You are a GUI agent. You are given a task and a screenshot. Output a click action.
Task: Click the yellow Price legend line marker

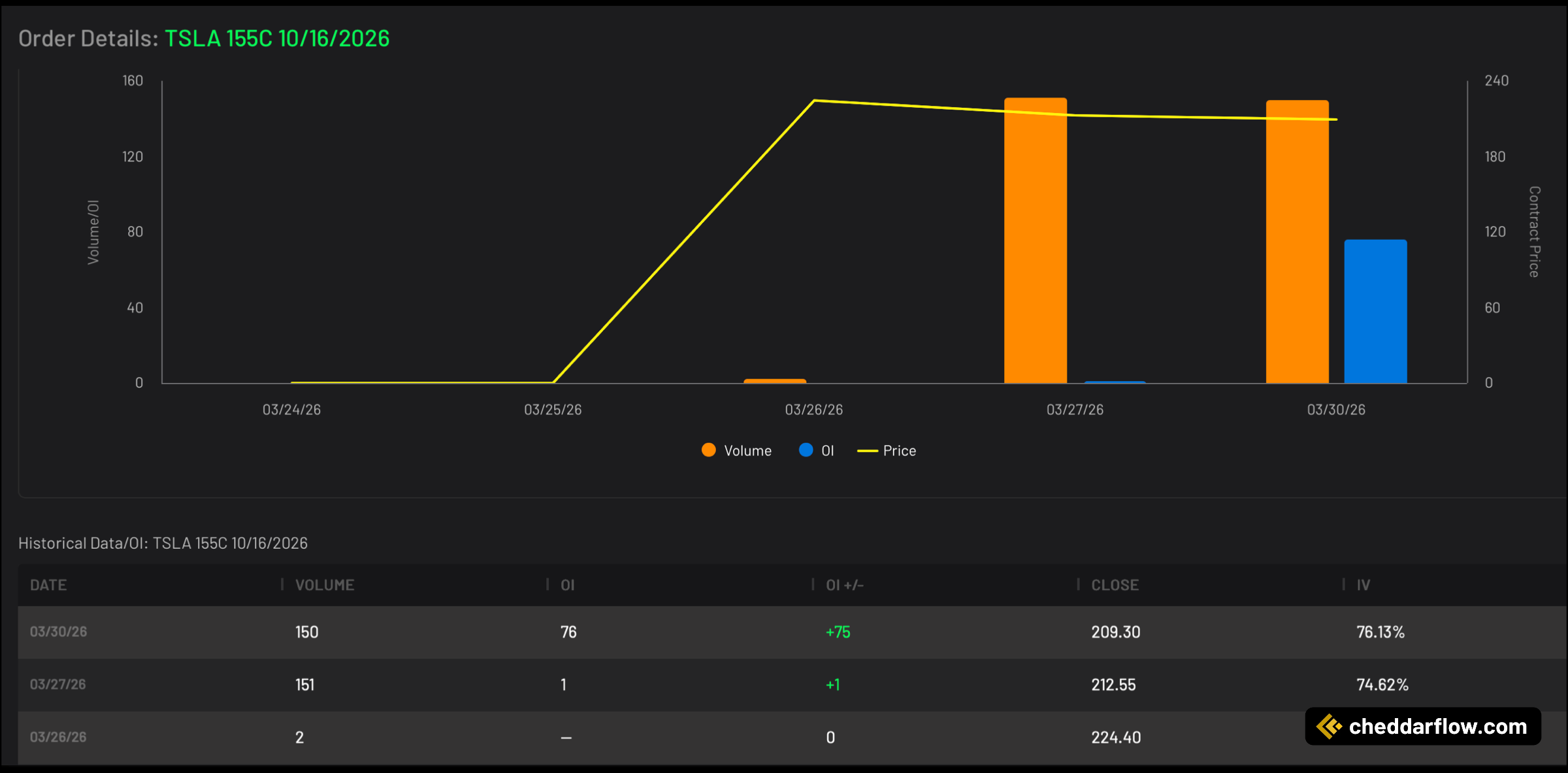click(867, 451)
